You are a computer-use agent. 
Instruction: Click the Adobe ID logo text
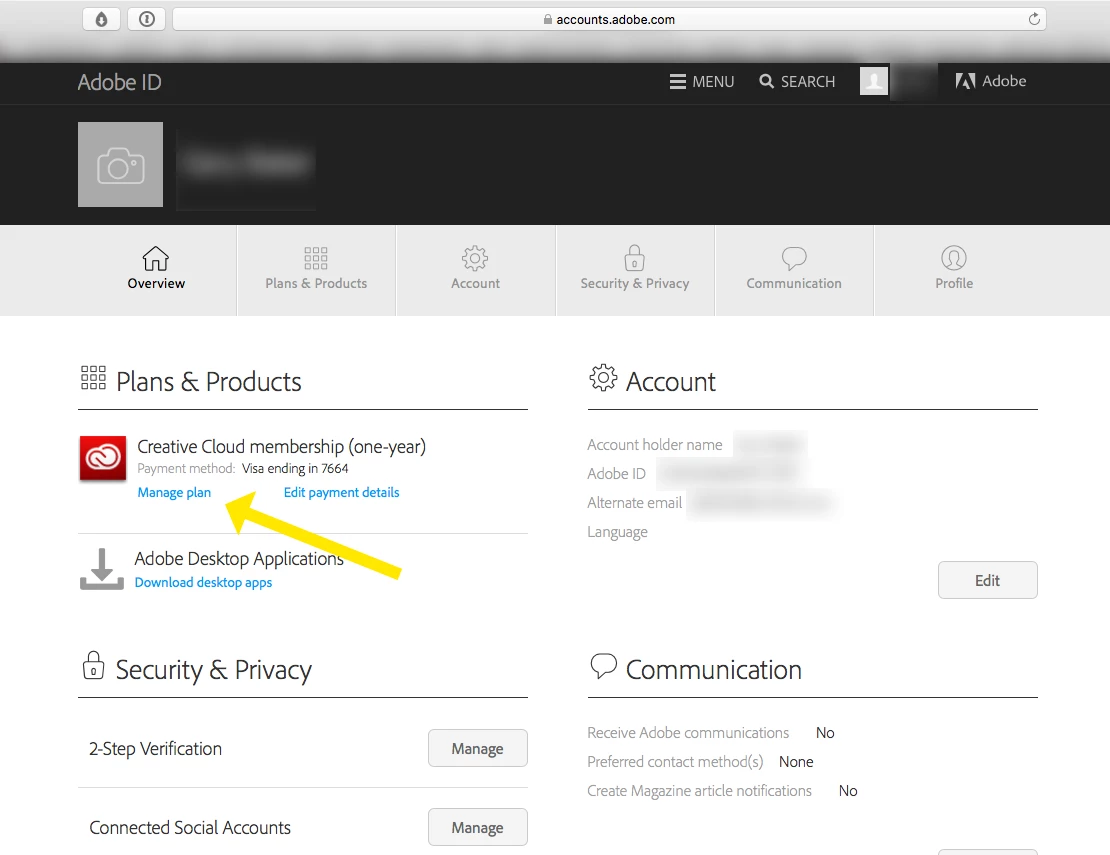click(120, 82)
